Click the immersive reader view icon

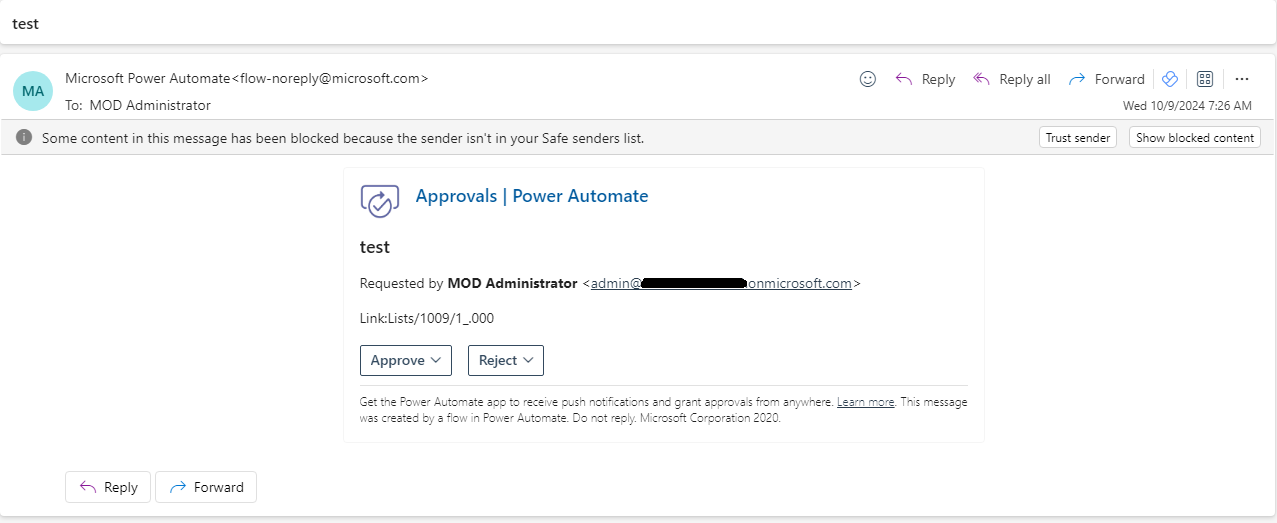coord(1205,79)
